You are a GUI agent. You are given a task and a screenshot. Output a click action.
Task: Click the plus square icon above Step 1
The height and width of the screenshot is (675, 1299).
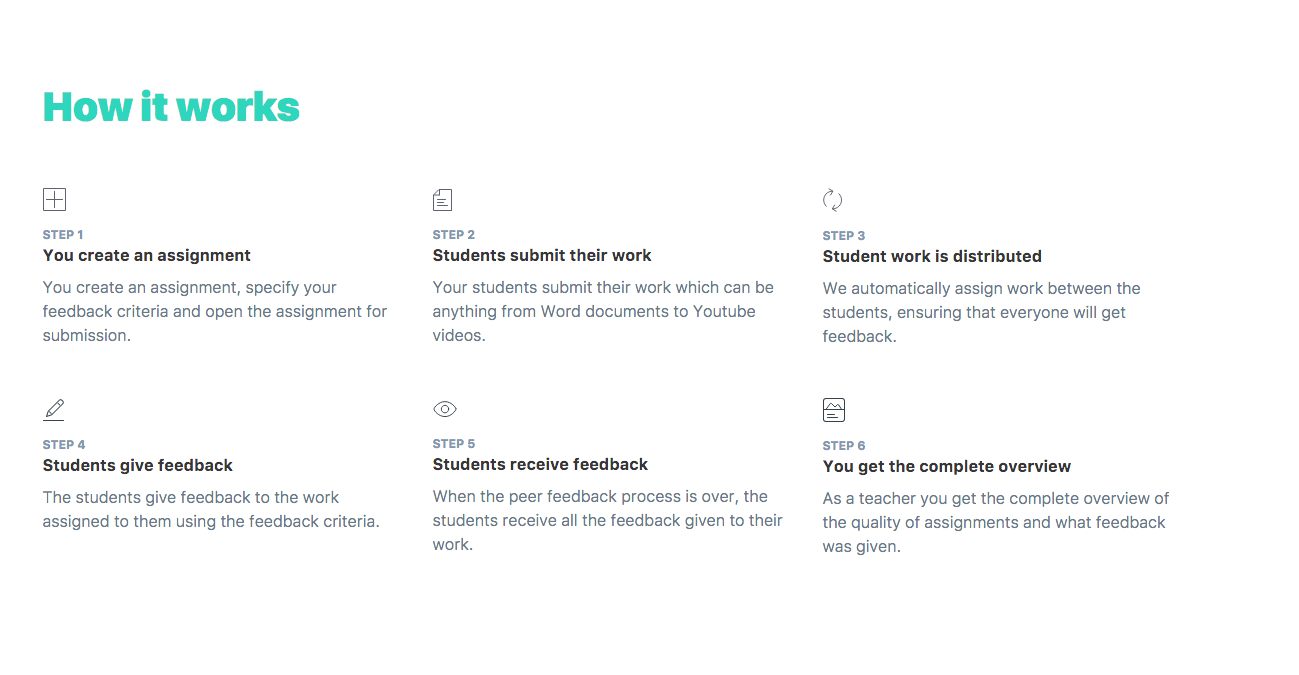54,200
